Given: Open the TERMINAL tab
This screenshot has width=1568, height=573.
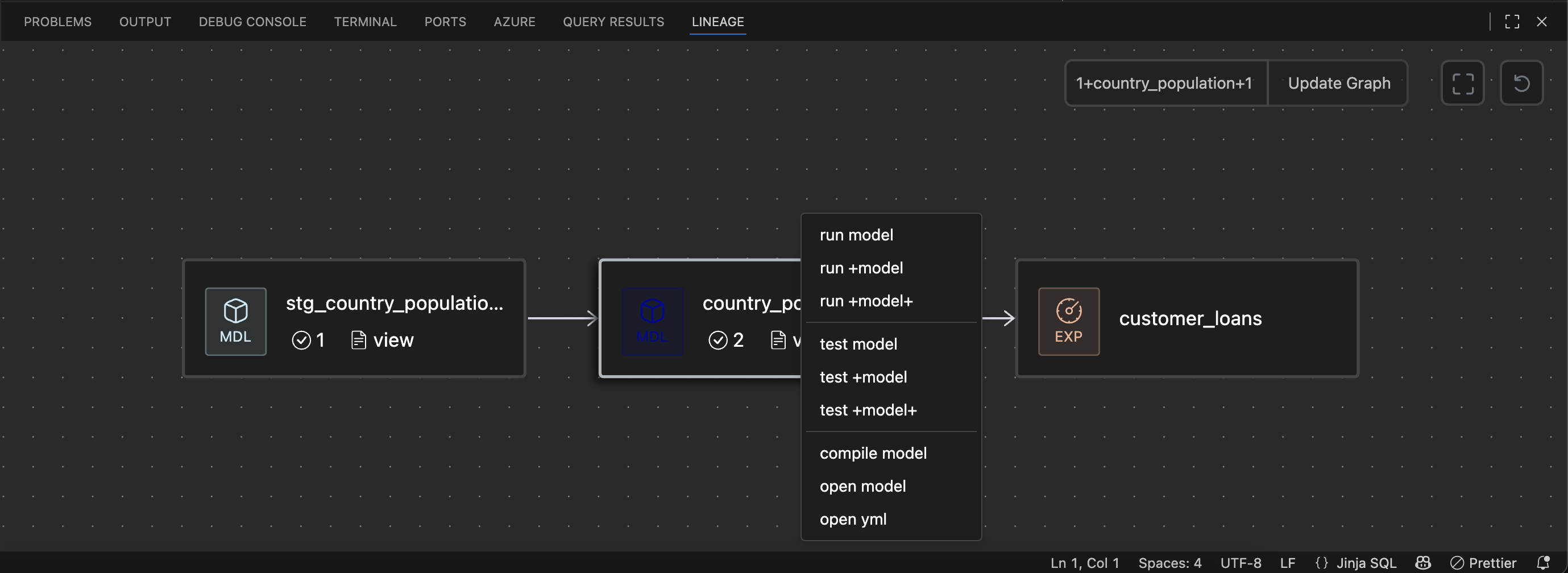Looking at the screenshot, I should [365, 22].
